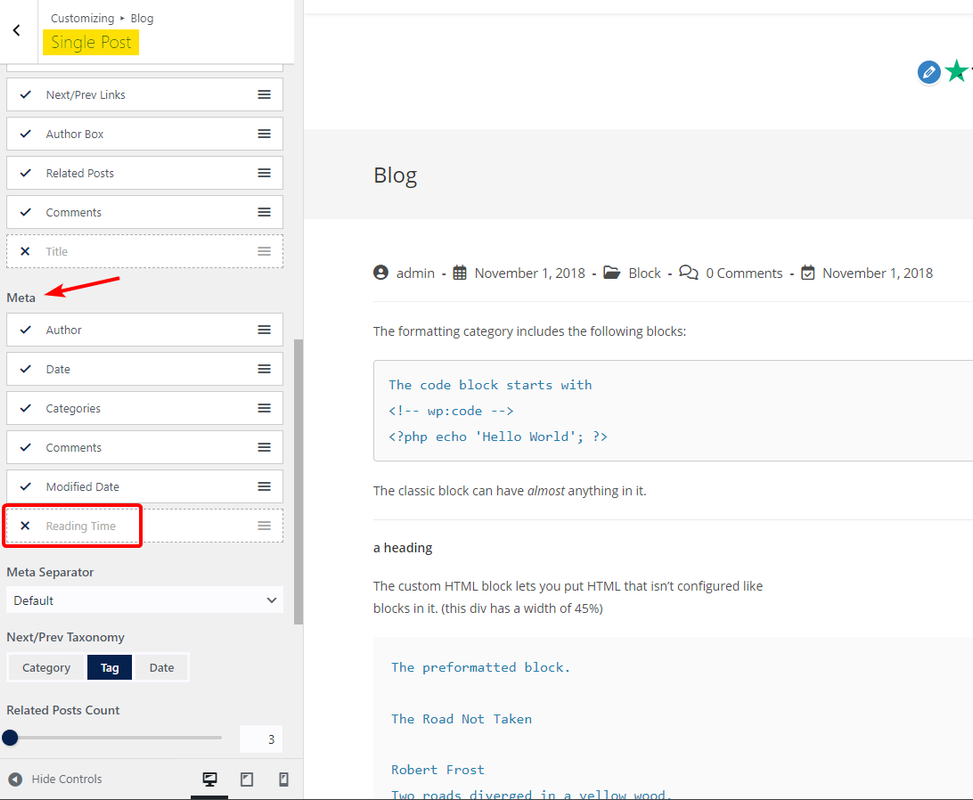
Task: Disable Categories meta checkmark
Action: pyautogui.click(x=25, y=408)
